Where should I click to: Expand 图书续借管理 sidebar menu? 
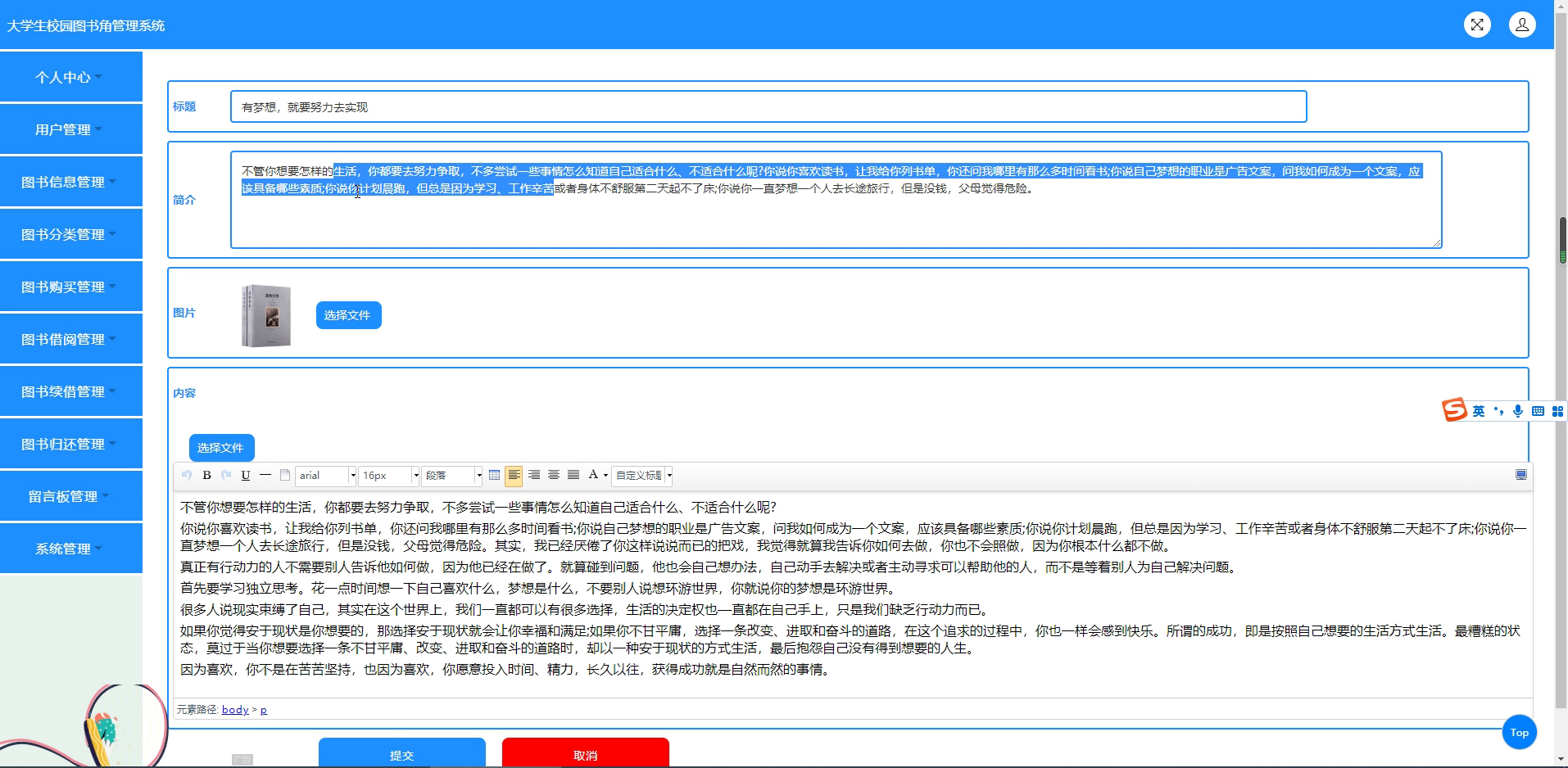(x=71, y=391)
